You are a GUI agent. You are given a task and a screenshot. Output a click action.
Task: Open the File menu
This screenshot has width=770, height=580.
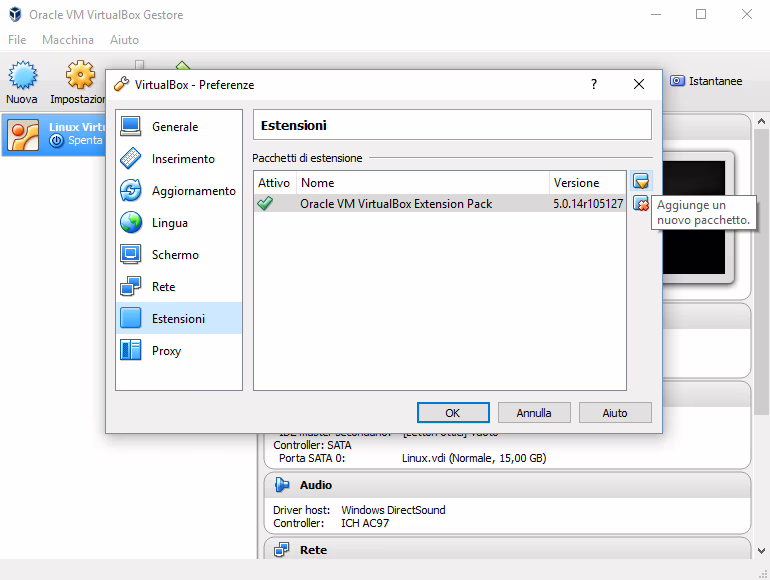click(17, 40)
